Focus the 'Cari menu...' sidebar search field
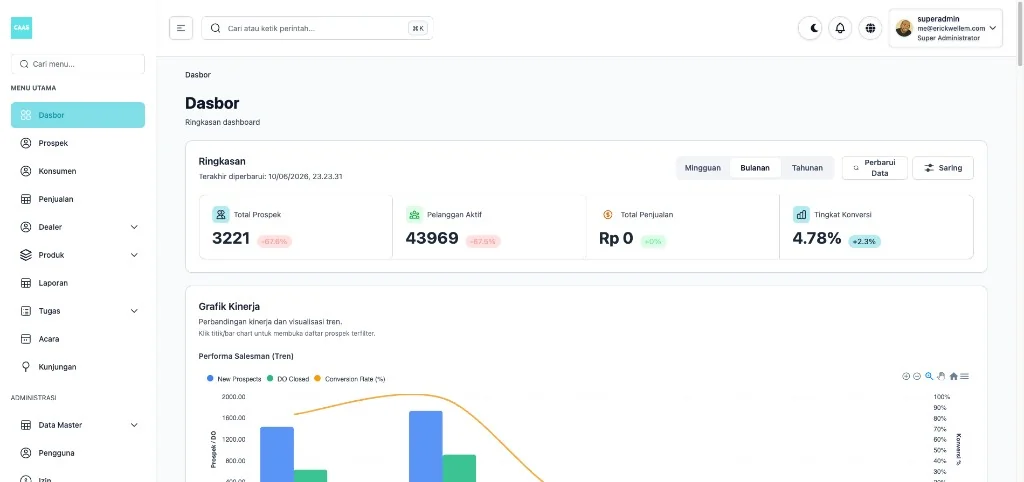 [78, 64]
